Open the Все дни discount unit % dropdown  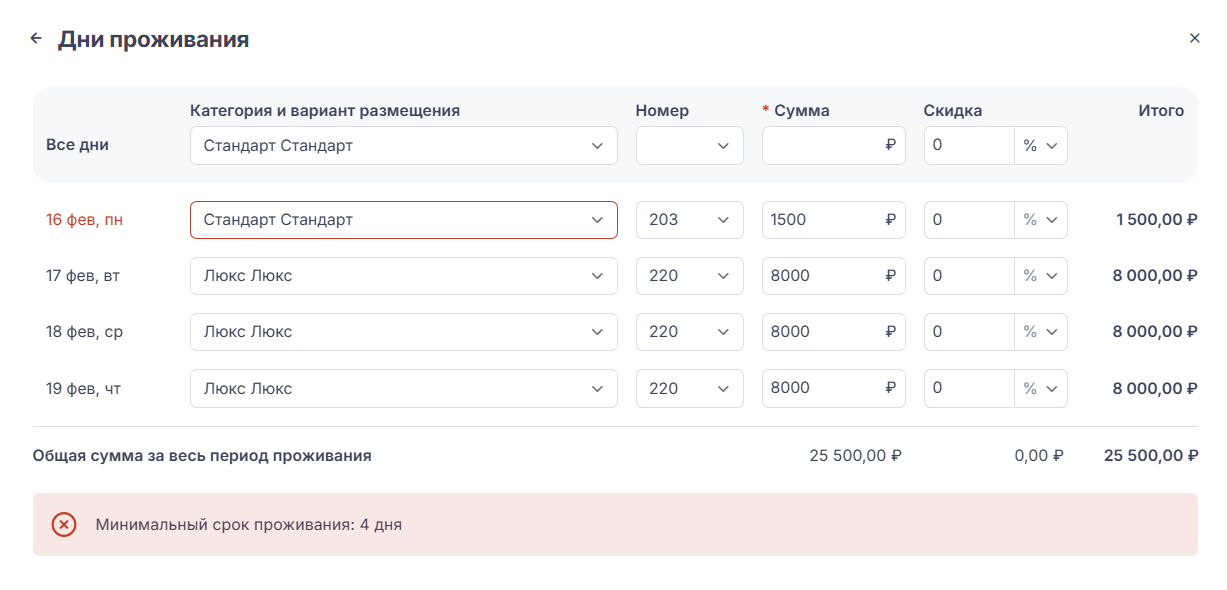point(1041,146)
